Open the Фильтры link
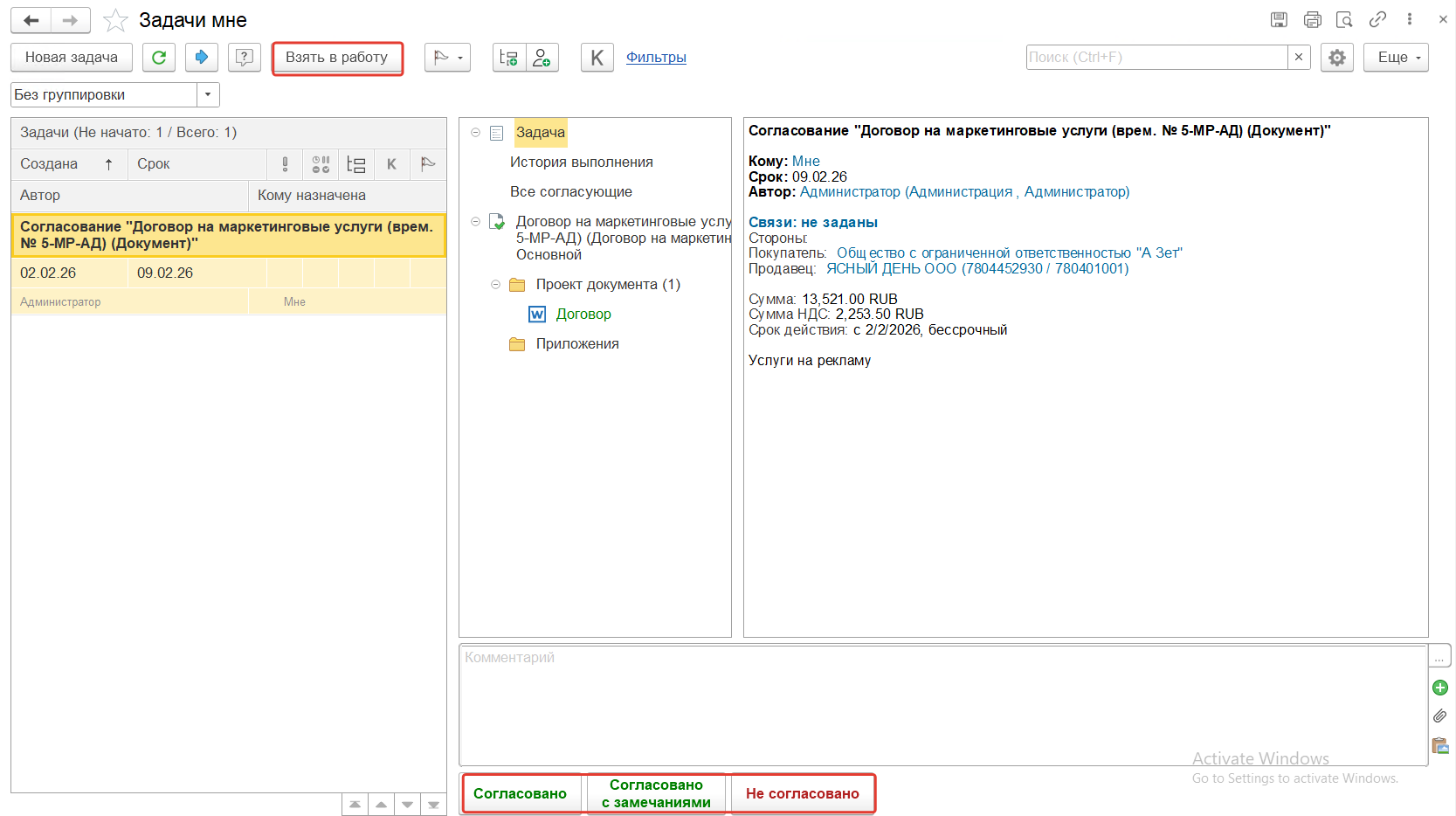This screenshot has width=1456, height=816. pyautogui.click(x=656, y=58)
